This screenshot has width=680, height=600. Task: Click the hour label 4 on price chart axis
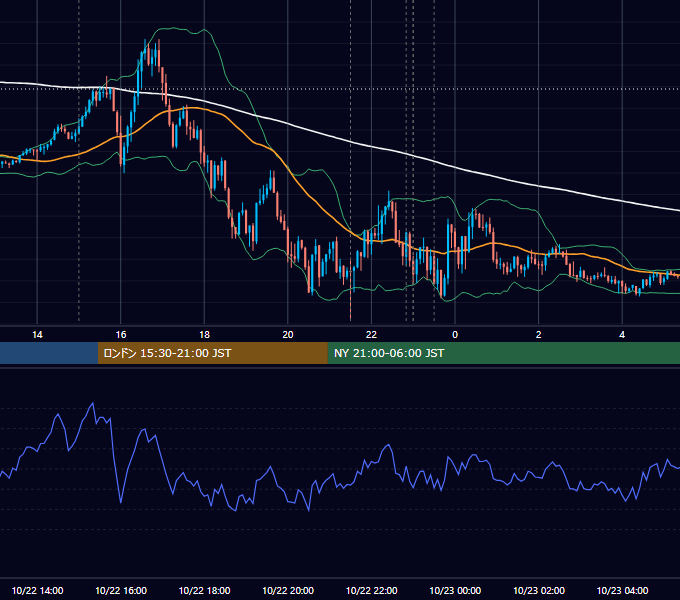(x=622, y=335)
